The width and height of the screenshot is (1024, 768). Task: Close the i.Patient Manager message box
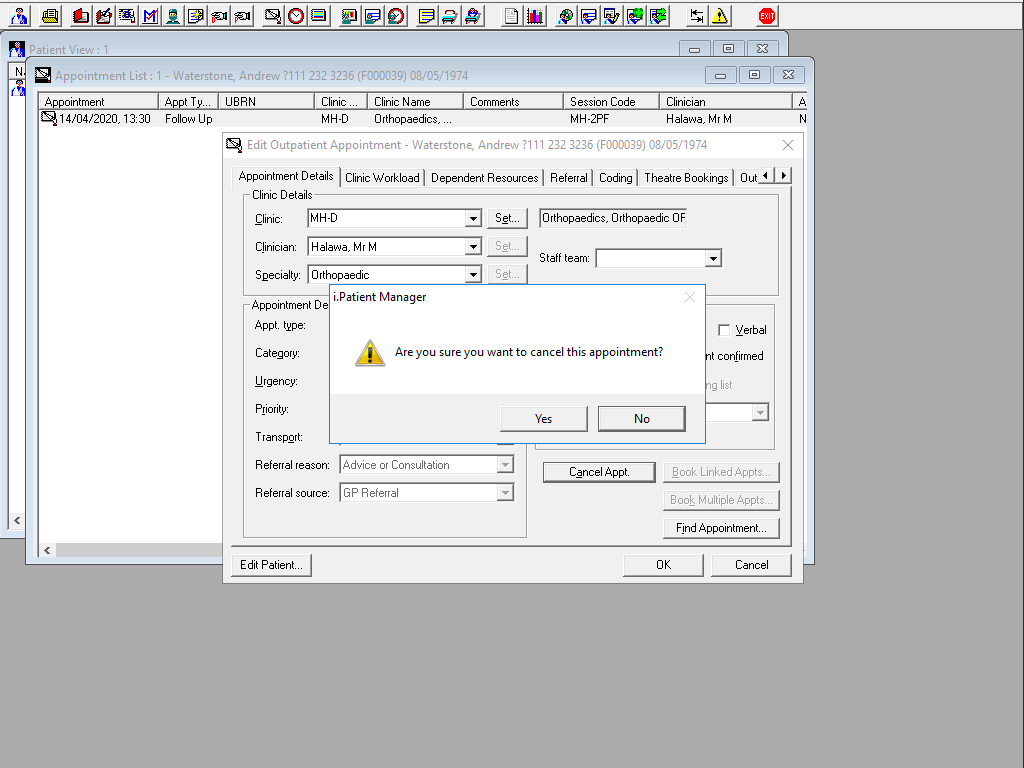click(x=690, y=297)
